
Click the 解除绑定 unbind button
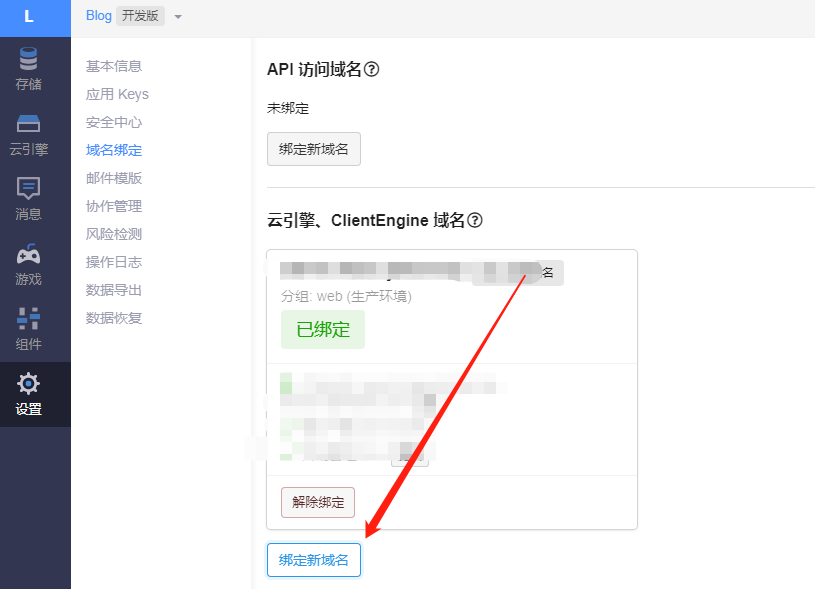click(x=317, y=502)
